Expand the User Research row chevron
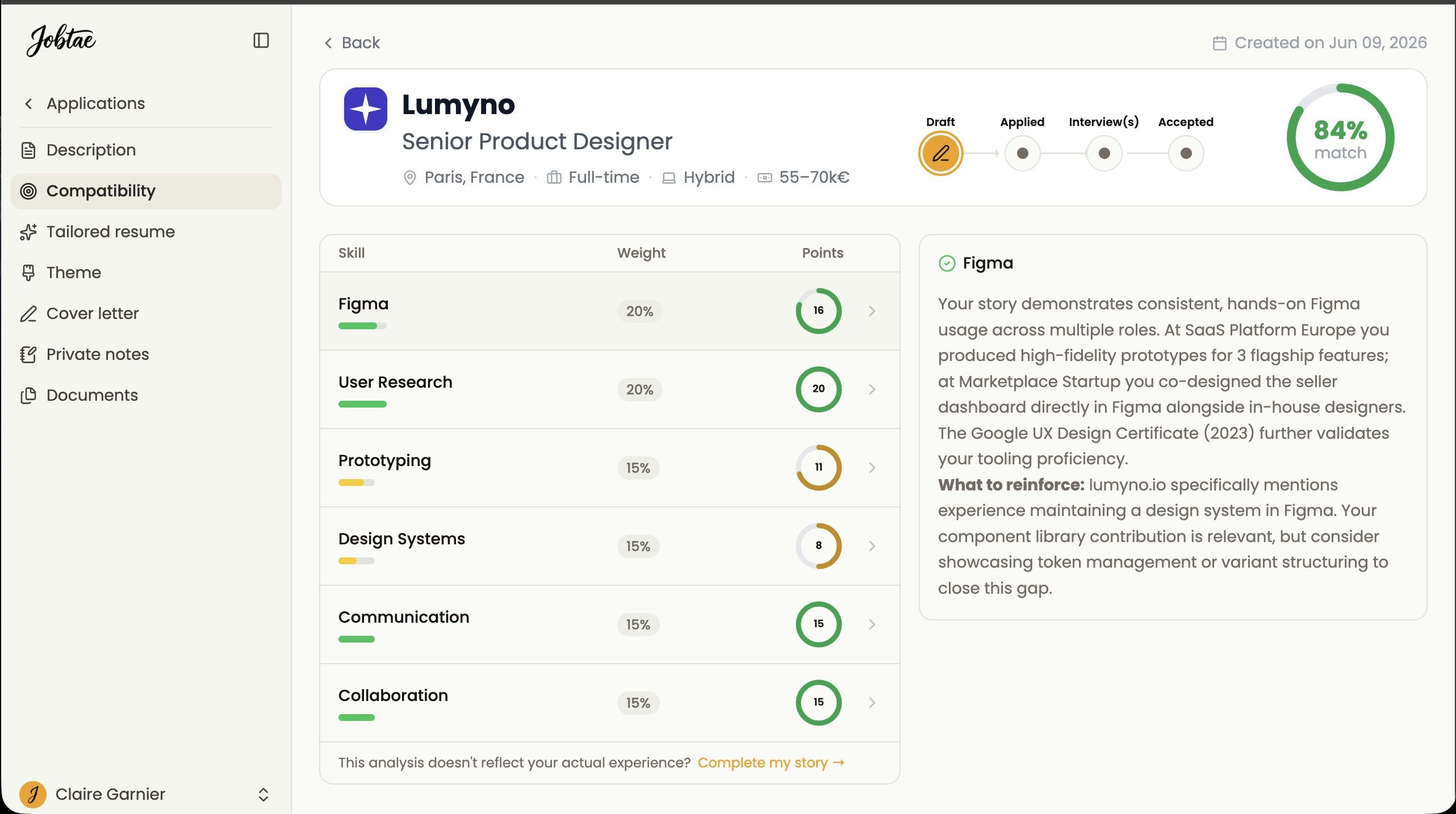This screenshot has width=1456, height=814. click(872, 389)
